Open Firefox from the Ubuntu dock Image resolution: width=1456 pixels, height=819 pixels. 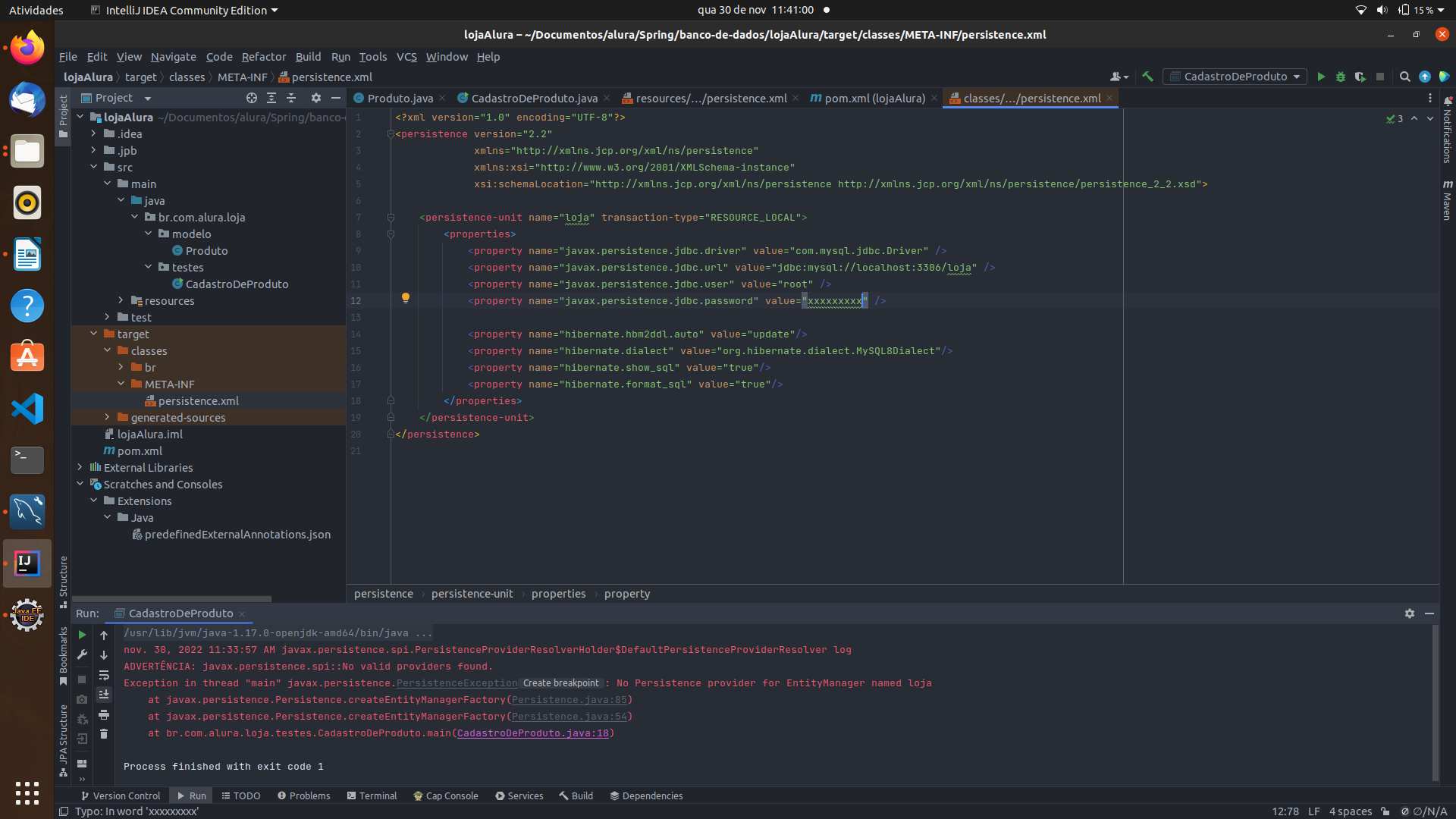click(27, 48)
